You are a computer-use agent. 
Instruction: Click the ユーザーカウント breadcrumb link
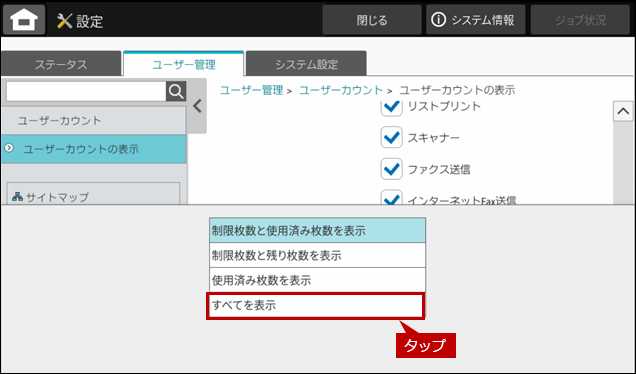341,90
